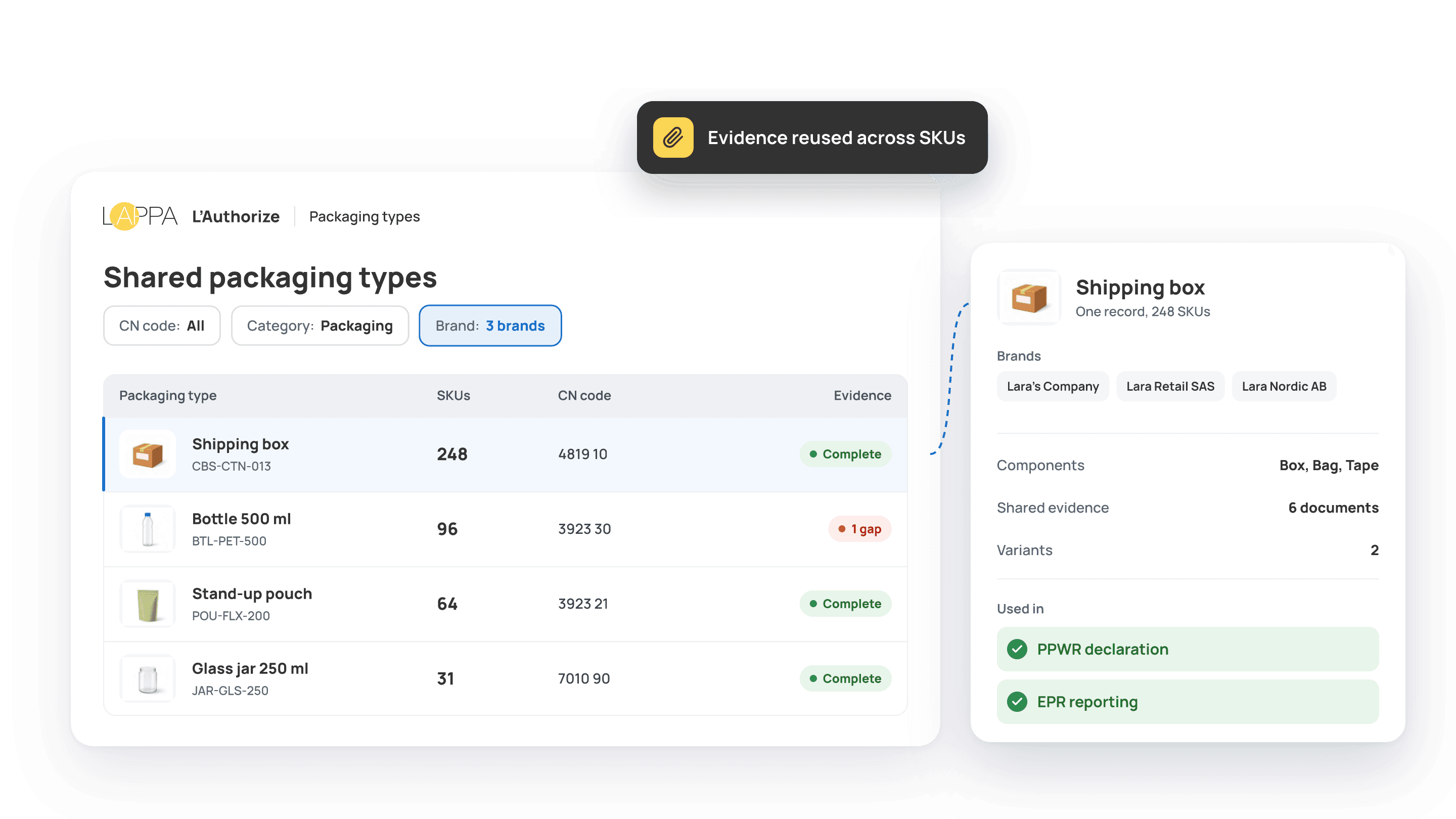
Task: Click the PPWR declaration green checkmark
Action: click(1017, 649)
